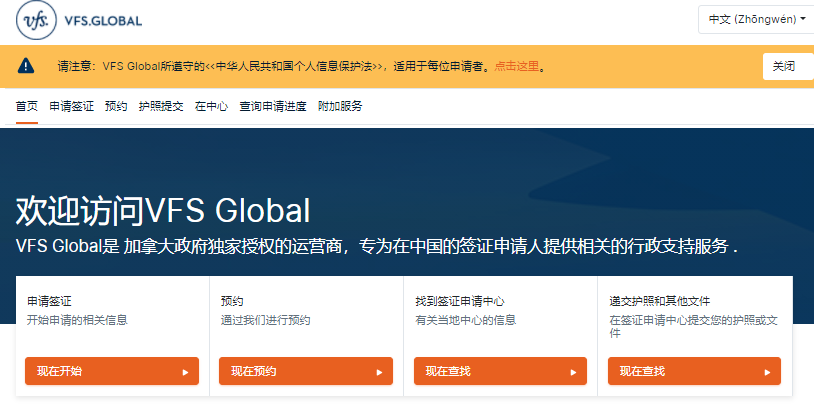Click the text 通过我们进行预约

pos(266,320)
